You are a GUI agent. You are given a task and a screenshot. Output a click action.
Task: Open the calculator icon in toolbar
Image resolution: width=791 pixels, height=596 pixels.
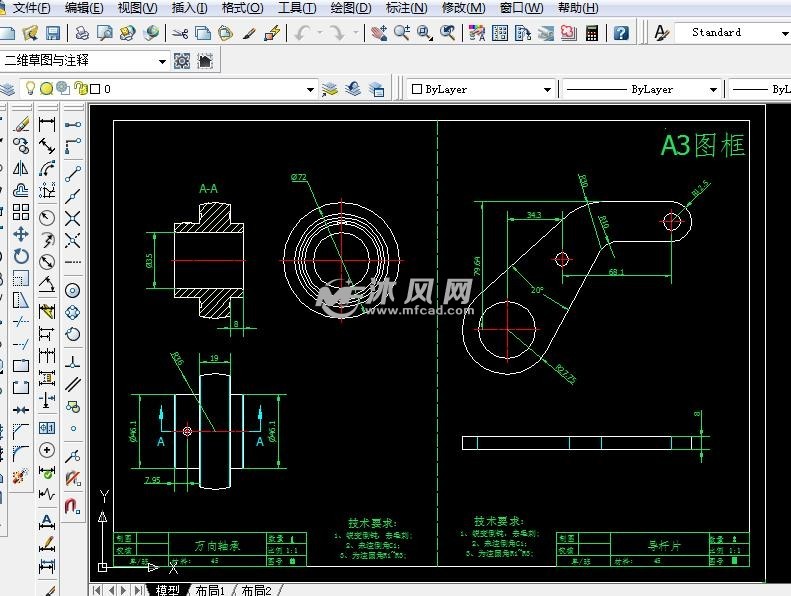point(593,33)
